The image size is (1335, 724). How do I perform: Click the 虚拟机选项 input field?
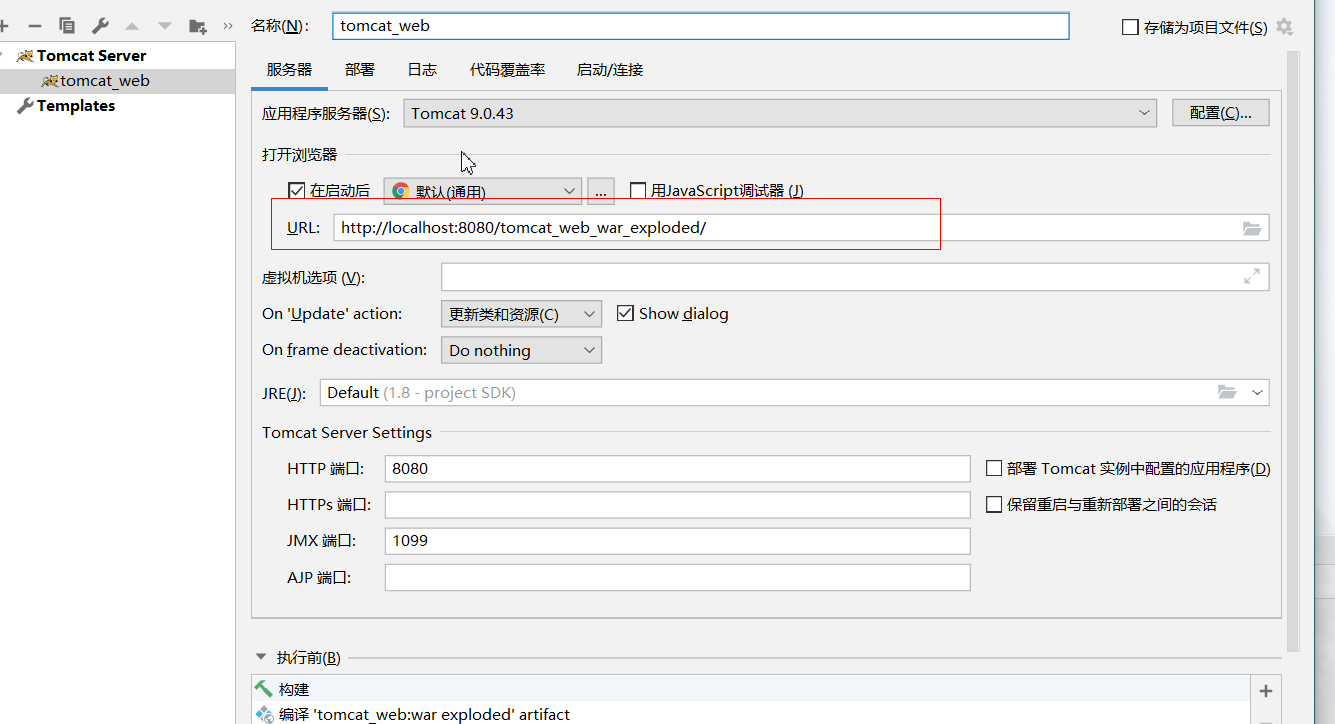(x=855, y=277)
